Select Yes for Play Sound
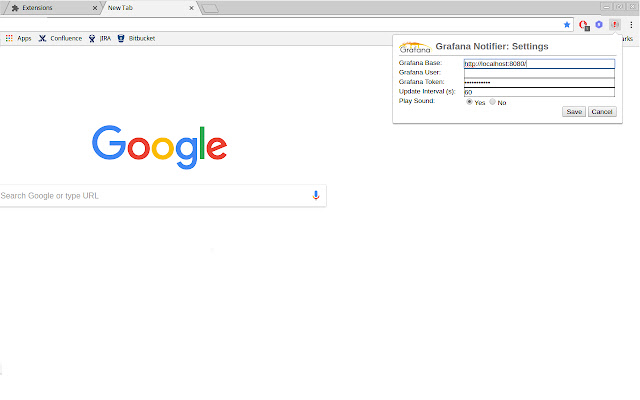Viewport: 640px width, 400px height. 469,102
